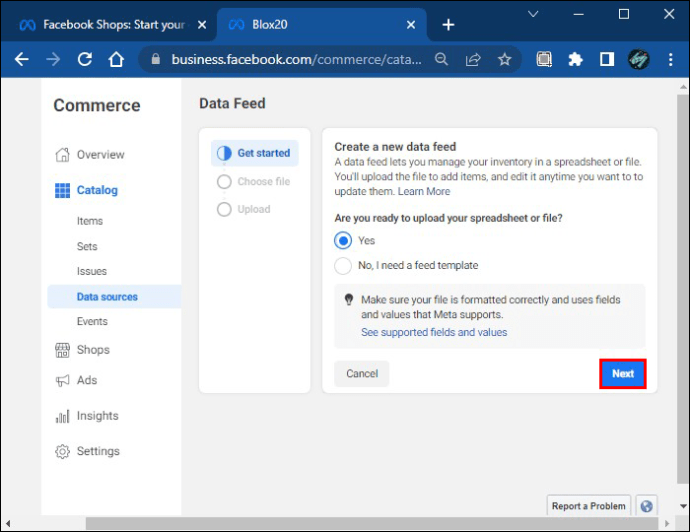
Task: Open the Insights section
Action: tap(97, 416)
